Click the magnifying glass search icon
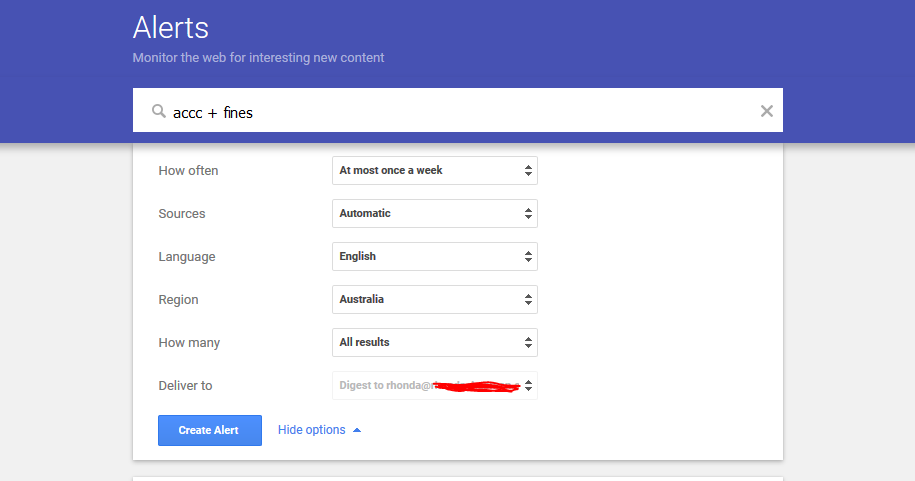 point(158,112)
